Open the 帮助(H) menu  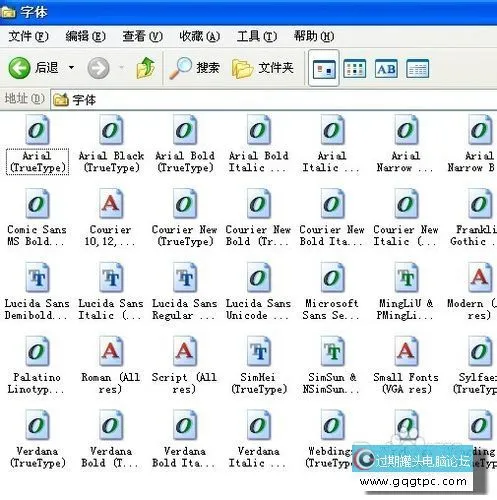click(x=314, y=36)
